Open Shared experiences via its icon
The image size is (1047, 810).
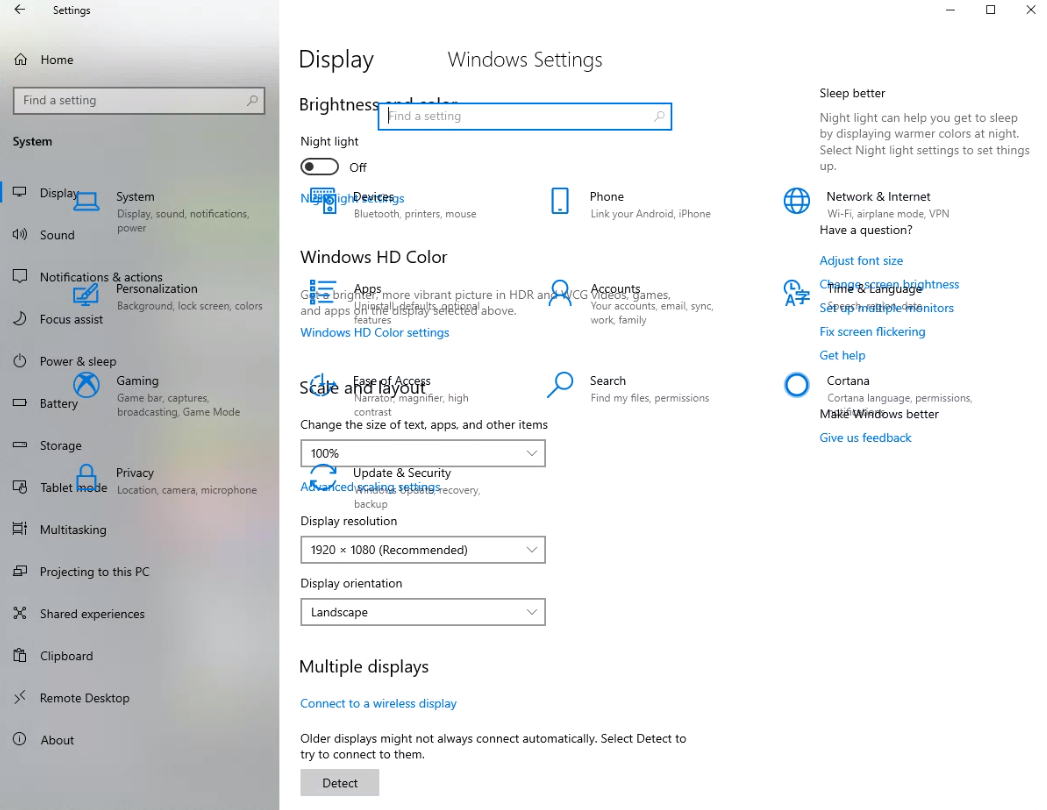coord(20,613)
